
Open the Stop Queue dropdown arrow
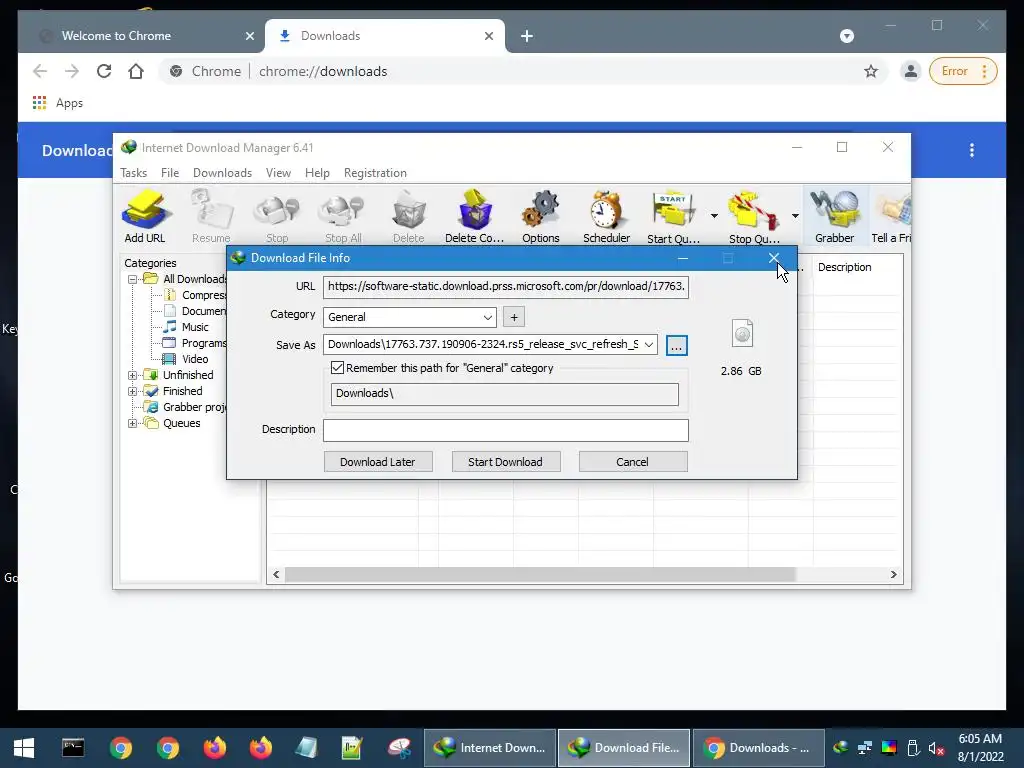pyautogui.click(x=795, y=216)
